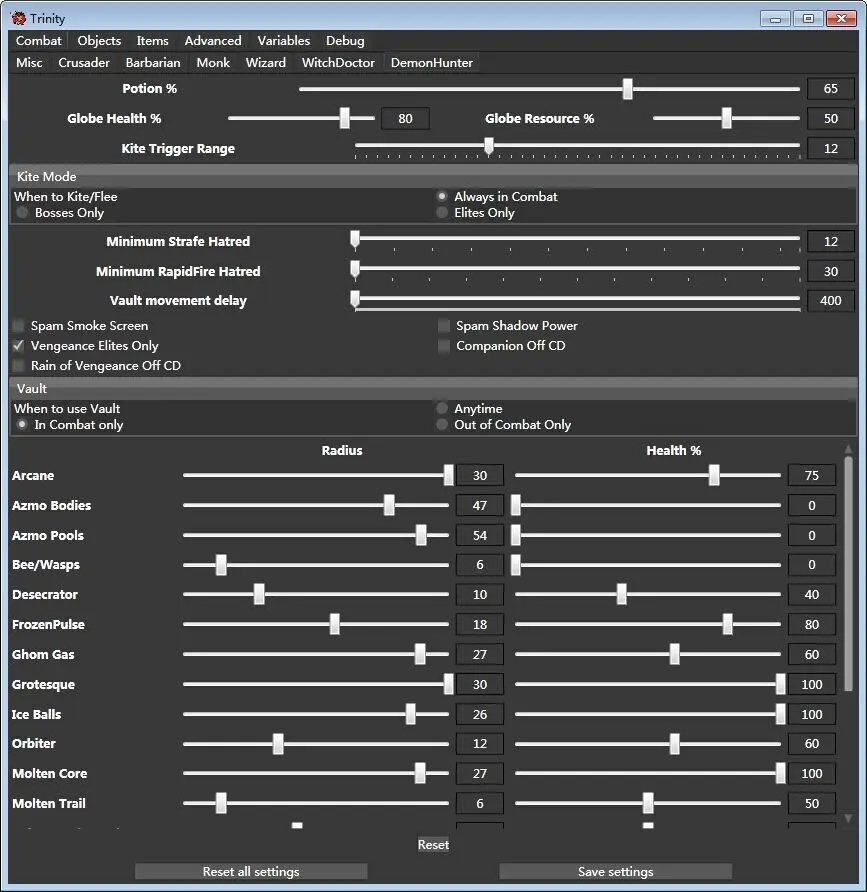Open the Debug tab

[x=345, y=40]
